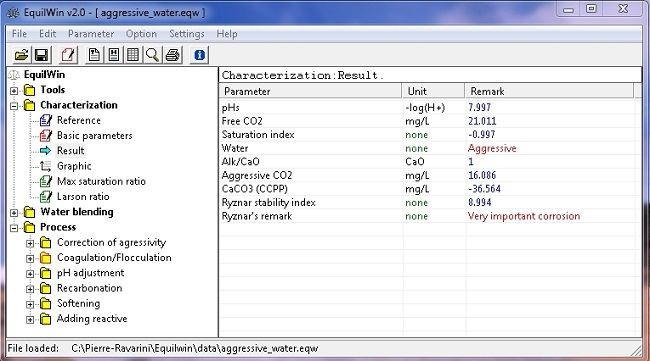Collapse the Process tree node
The image size is (650, 361).
[x=14, y=228]
